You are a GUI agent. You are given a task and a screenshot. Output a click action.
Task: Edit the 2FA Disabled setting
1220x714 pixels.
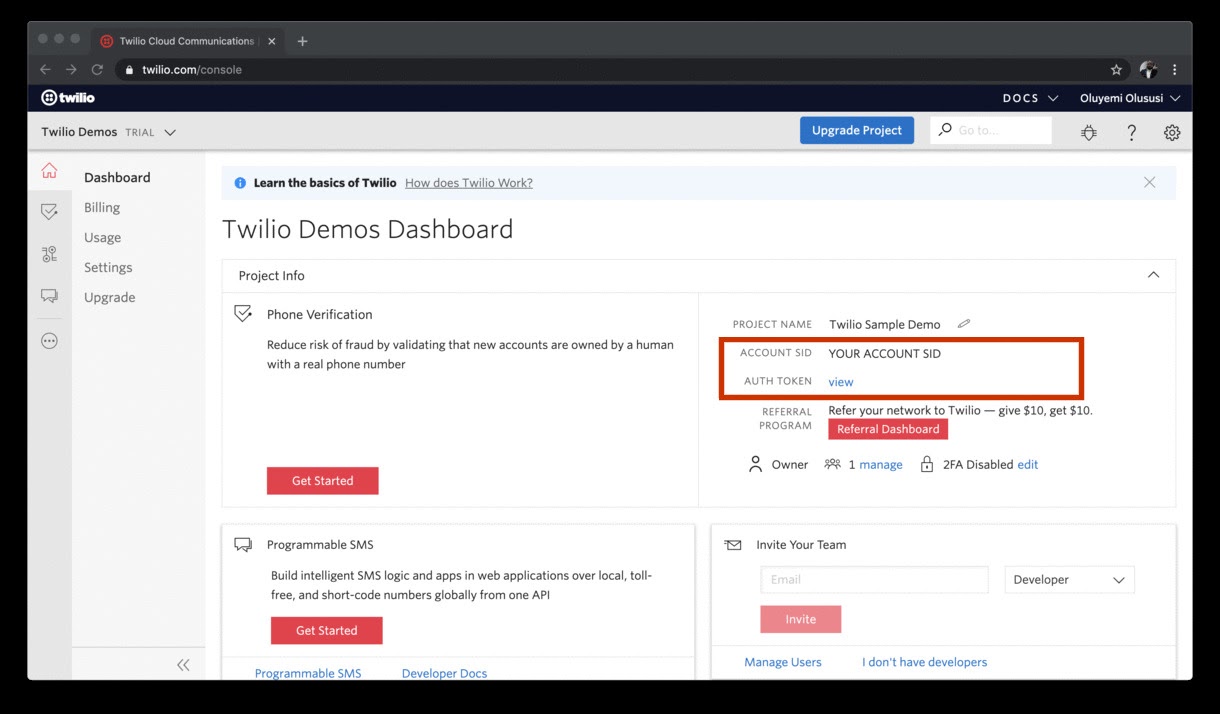[1028, 465]
